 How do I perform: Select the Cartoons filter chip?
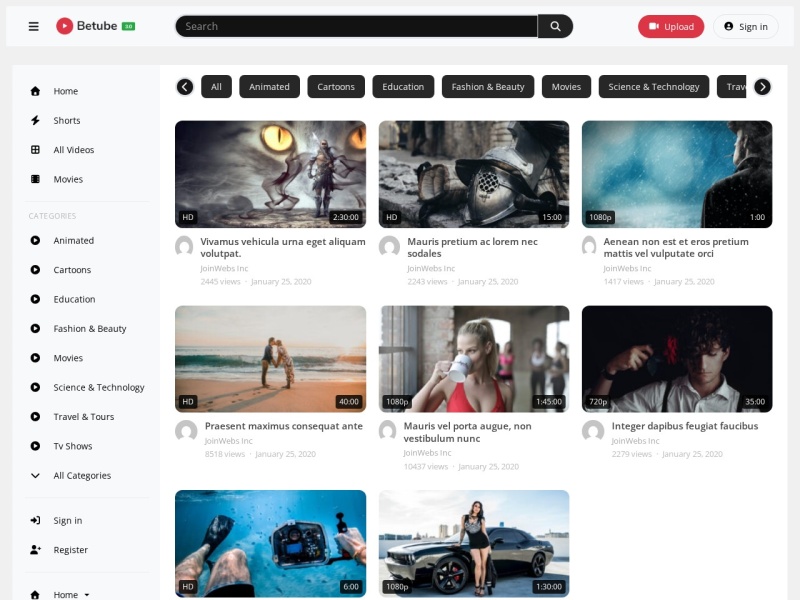click(336, 87)
